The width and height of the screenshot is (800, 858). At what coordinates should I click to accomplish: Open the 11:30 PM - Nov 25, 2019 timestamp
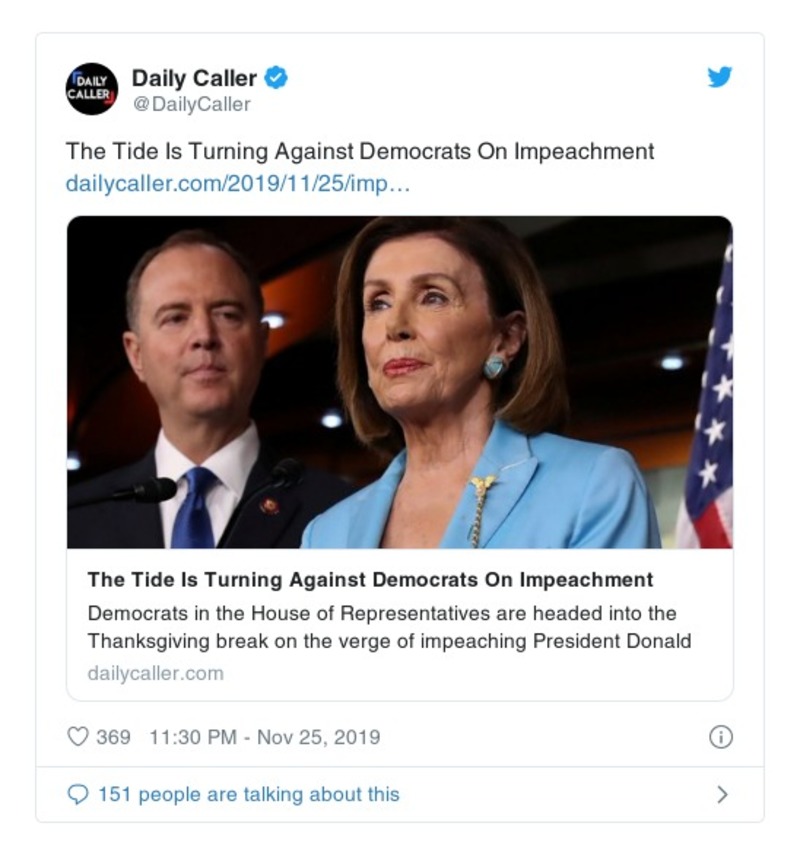point(265,737)
